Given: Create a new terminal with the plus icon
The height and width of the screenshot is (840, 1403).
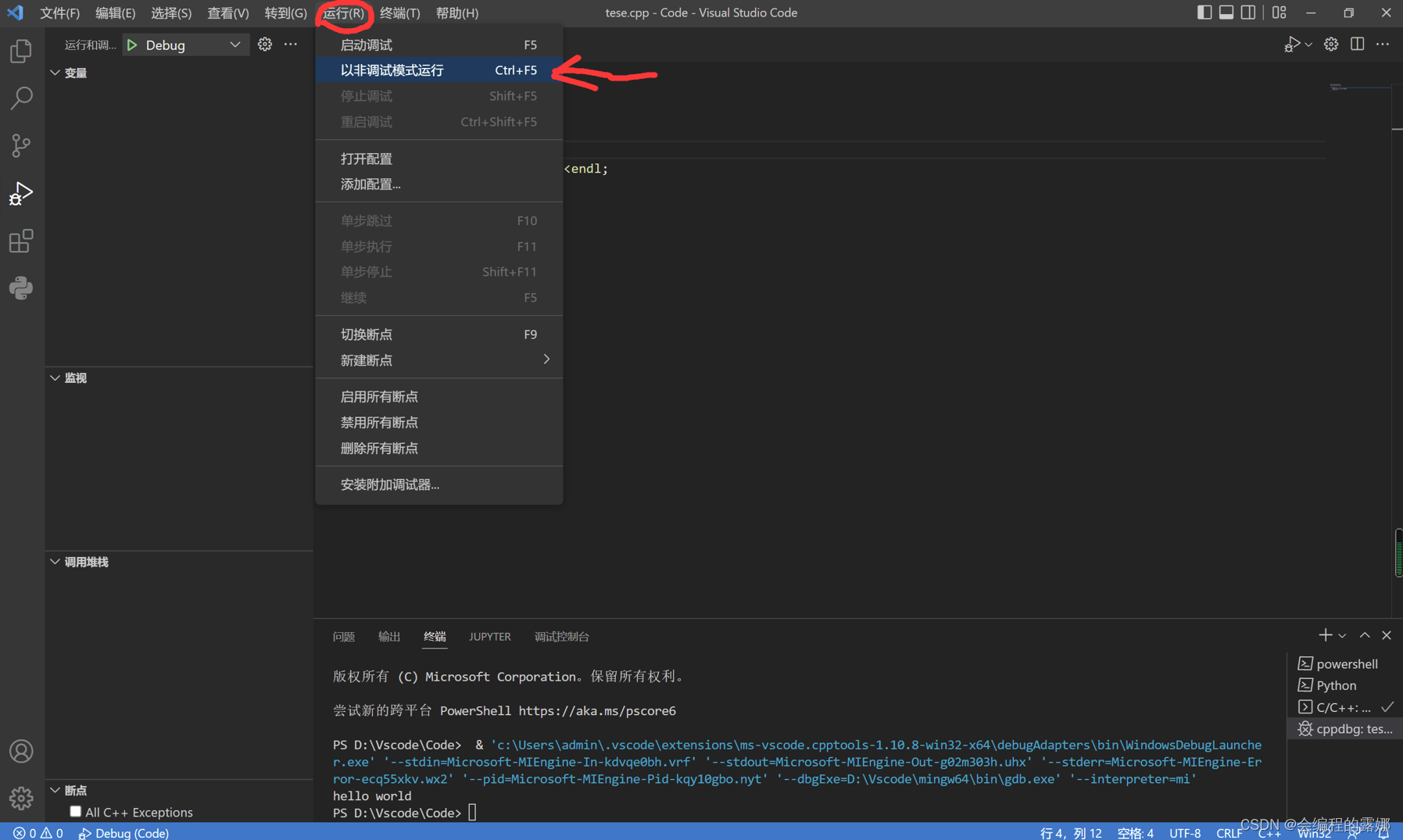Looking at the screenshot, I should coord(1325,635).
